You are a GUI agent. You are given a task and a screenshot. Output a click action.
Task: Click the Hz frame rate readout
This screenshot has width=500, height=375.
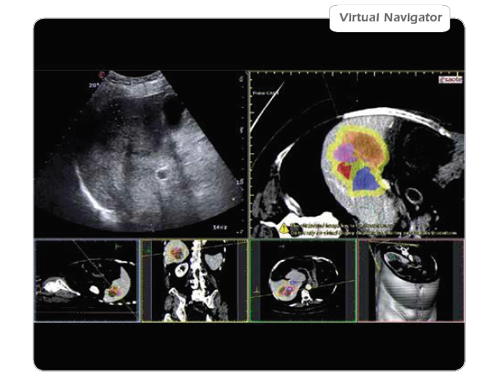point(220,228)
